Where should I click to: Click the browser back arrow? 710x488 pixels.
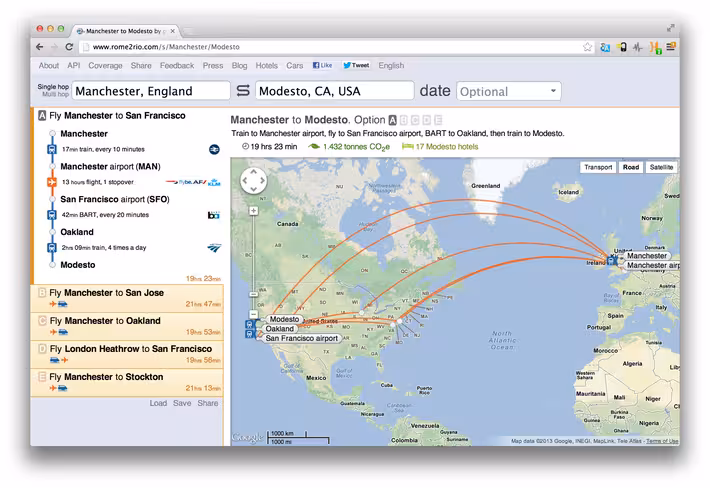pos(40,47)
